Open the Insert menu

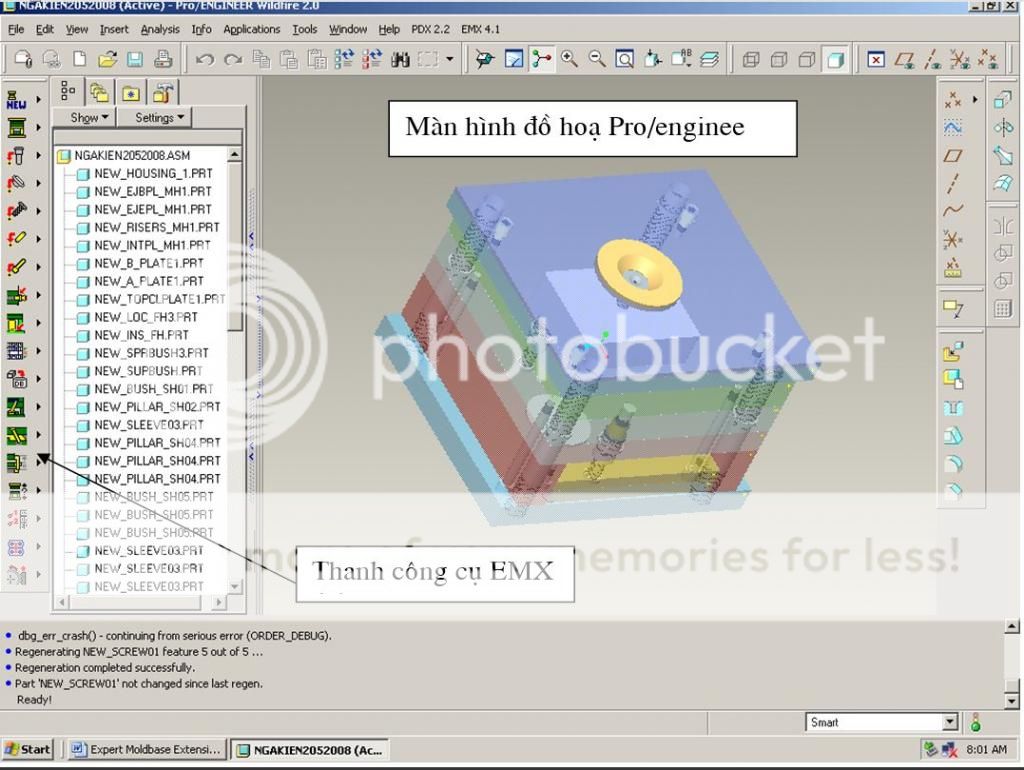(x=114, y=29)
